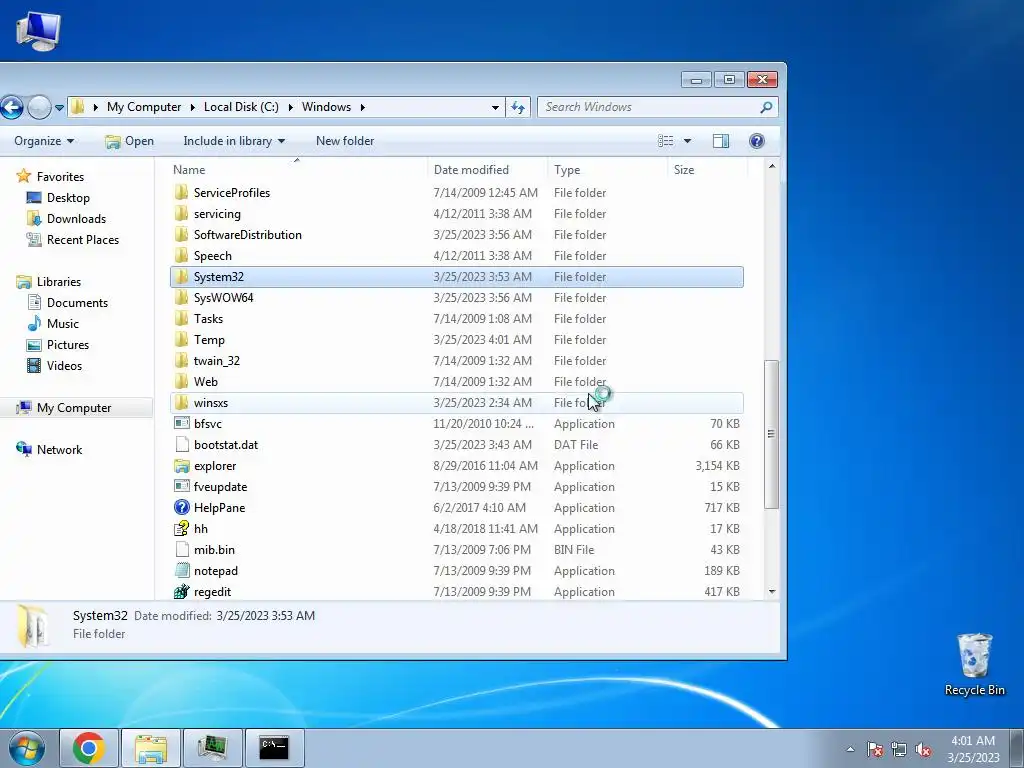The image size is (1024, 768).
Task: Select the Temp folder icon
Action: 182,340
